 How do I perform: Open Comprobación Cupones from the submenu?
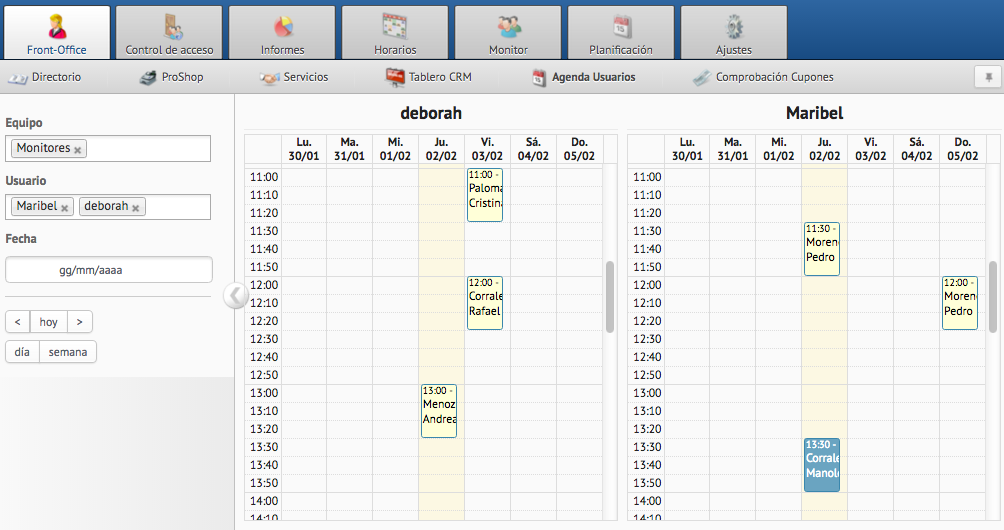[763, 77]
